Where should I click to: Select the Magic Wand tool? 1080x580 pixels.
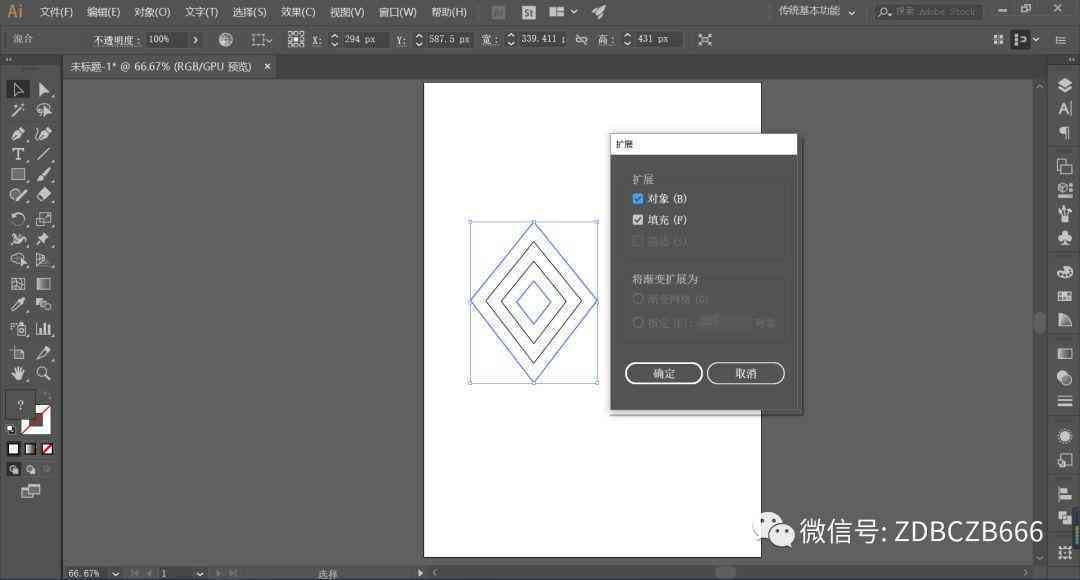(18, 110)
